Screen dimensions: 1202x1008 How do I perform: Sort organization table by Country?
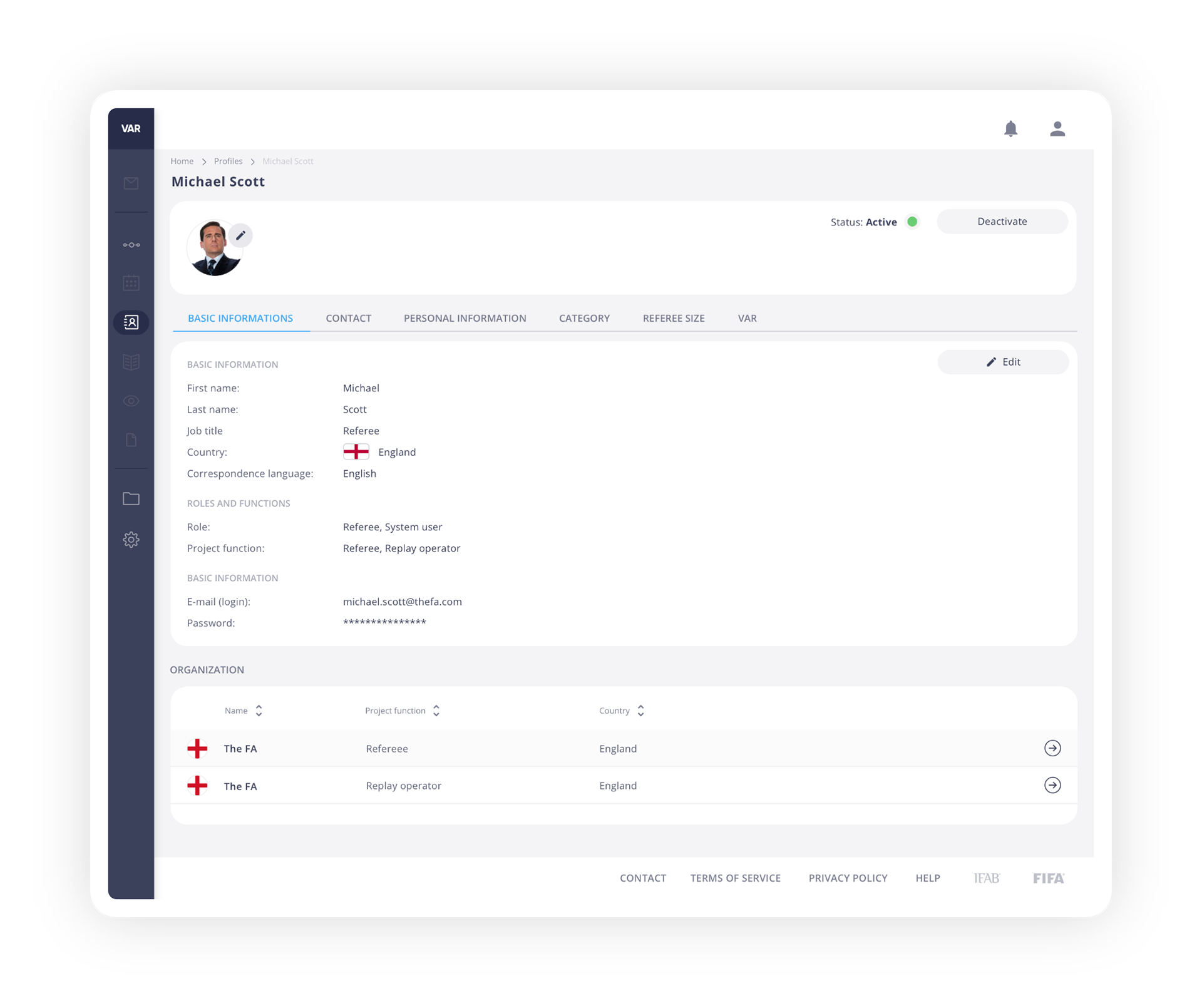coord(640,711)
